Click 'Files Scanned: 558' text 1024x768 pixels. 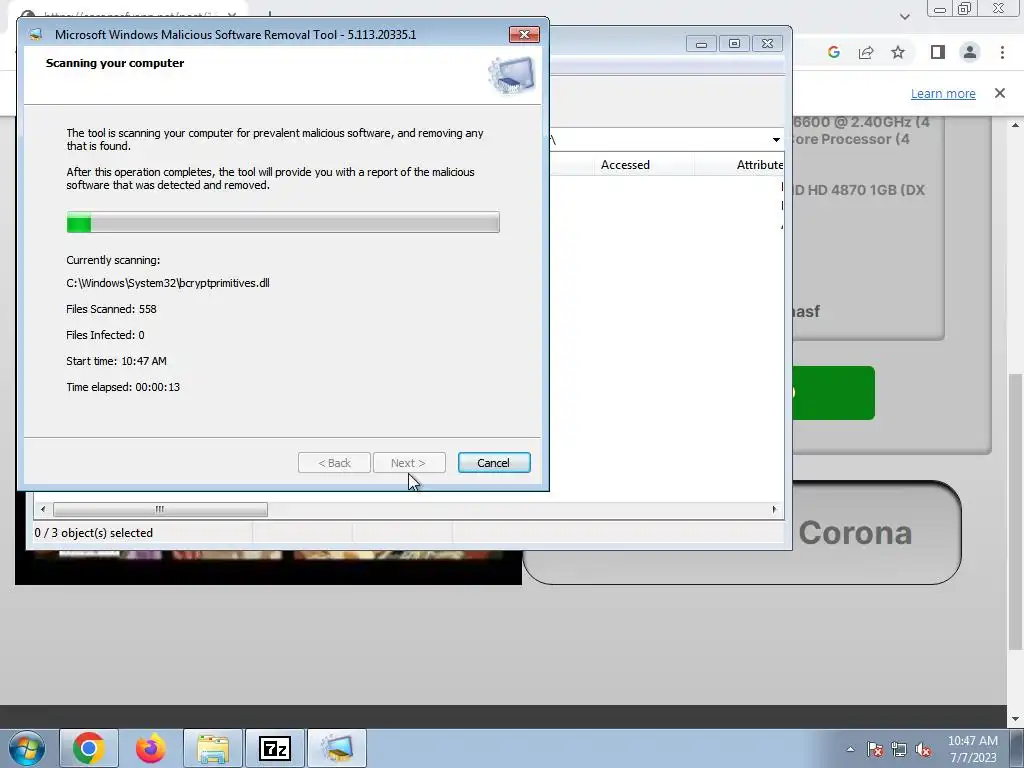tap(112, 309)
